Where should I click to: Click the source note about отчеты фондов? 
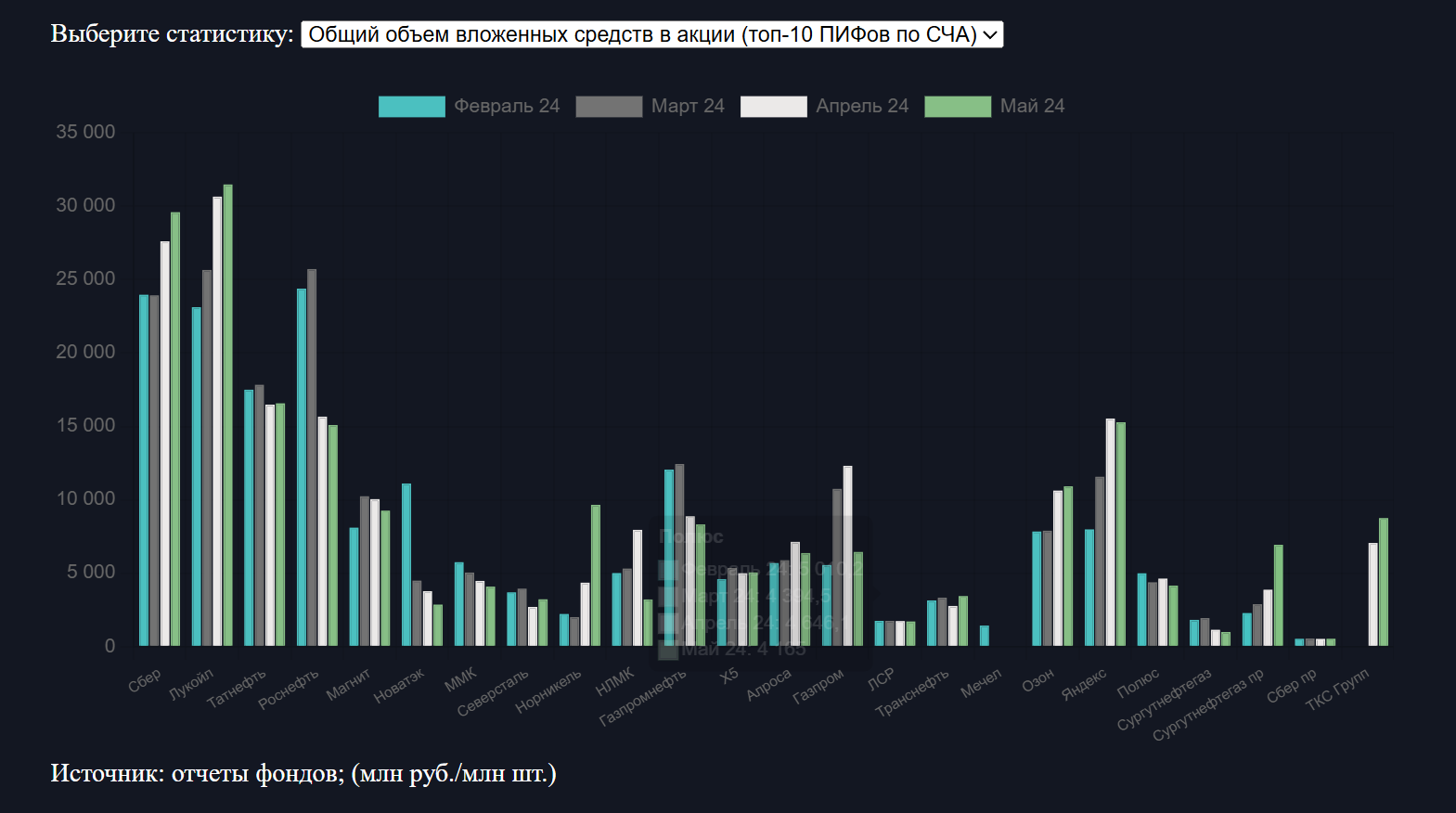coord(303,773)
